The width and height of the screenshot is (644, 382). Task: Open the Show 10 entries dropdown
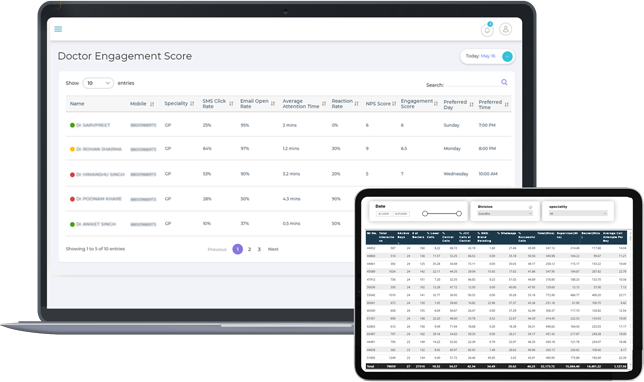(98, 83)
